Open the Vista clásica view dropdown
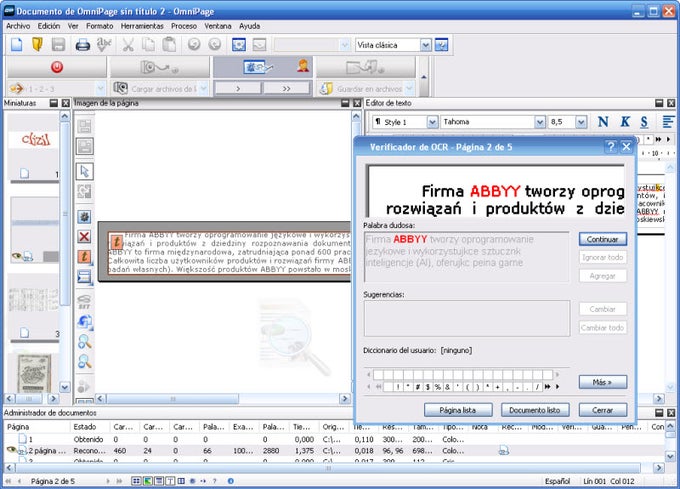 coord(426,45)
